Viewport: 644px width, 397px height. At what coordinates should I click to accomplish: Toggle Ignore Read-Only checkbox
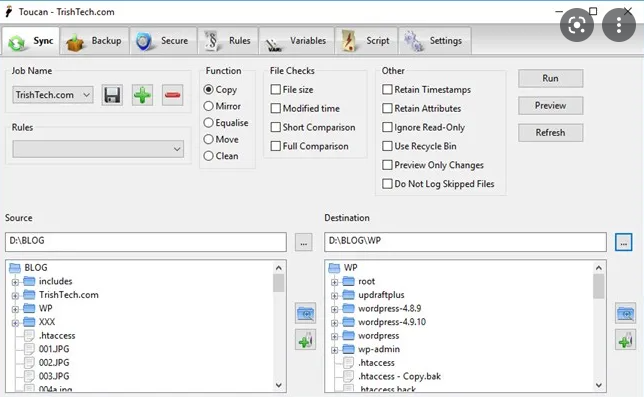click(387, 127)
